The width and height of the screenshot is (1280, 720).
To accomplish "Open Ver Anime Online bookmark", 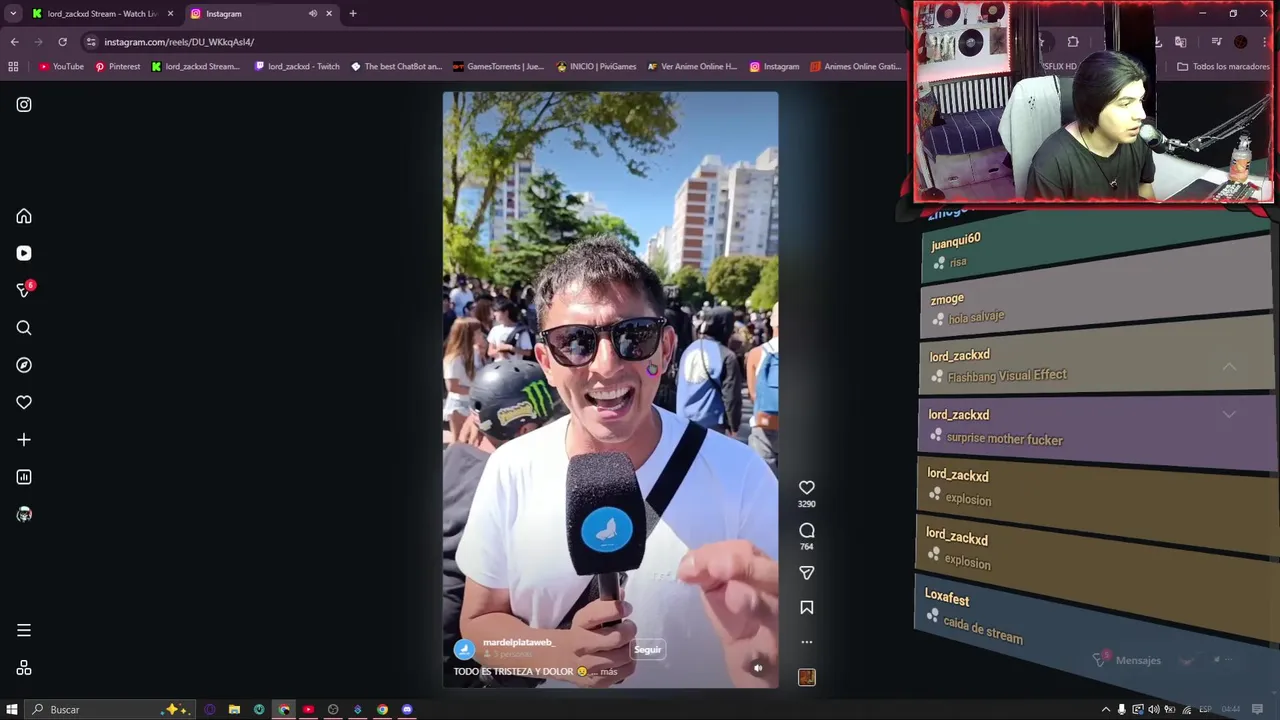I will pos(692,67).
